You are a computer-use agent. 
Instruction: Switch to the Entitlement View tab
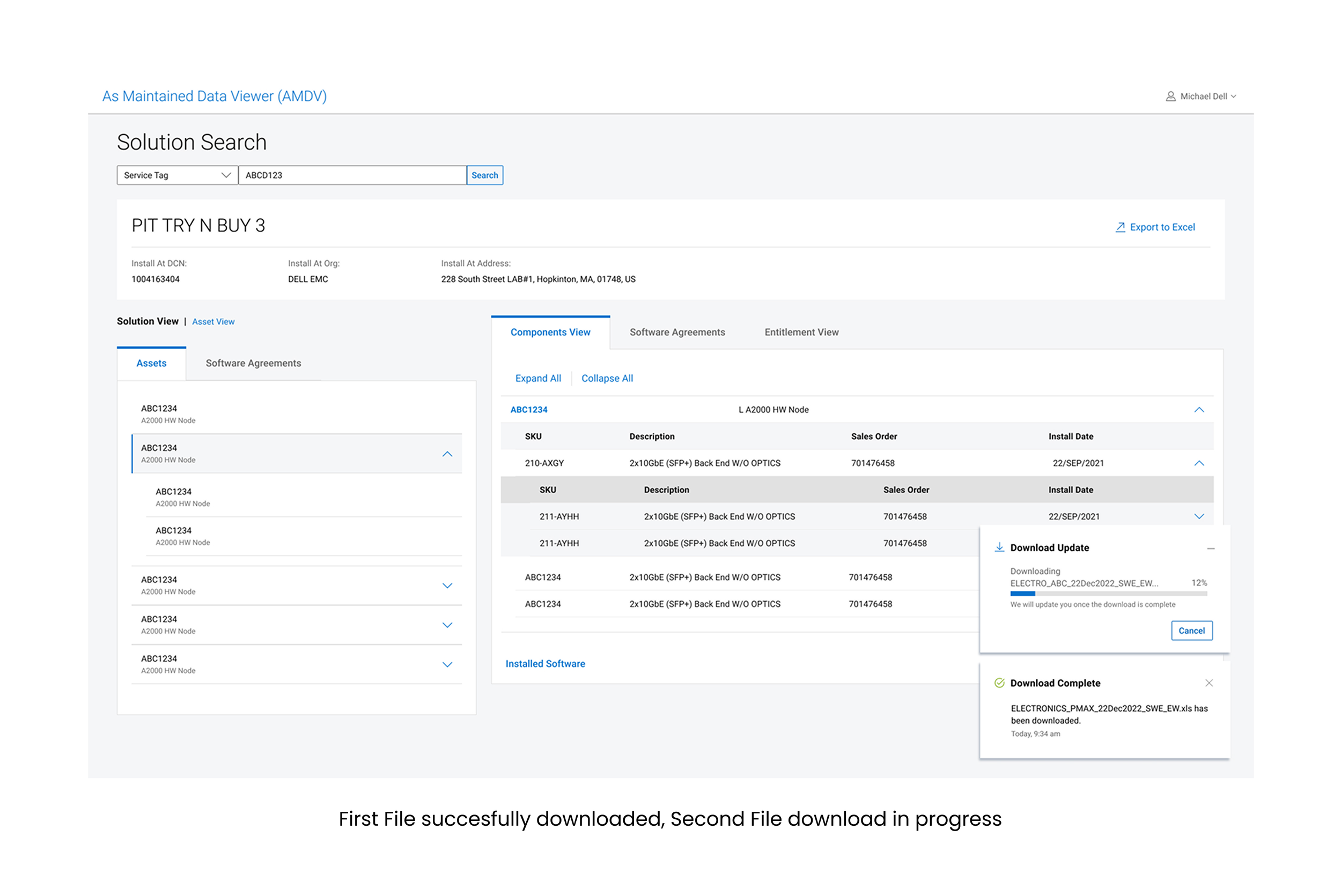[x=801, y=332]
